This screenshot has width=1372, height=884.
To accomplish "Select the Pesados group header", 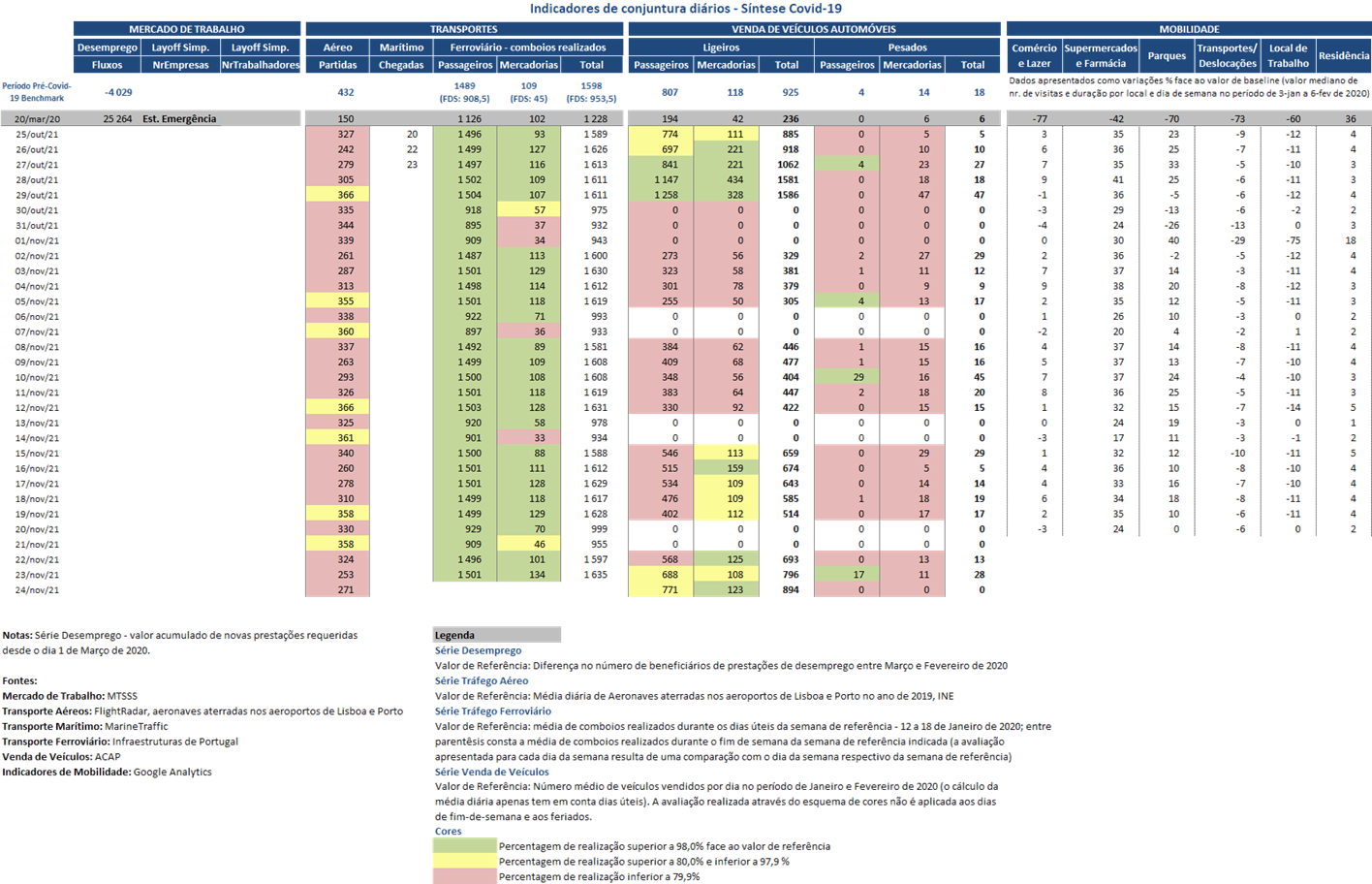I will [907, 47].
